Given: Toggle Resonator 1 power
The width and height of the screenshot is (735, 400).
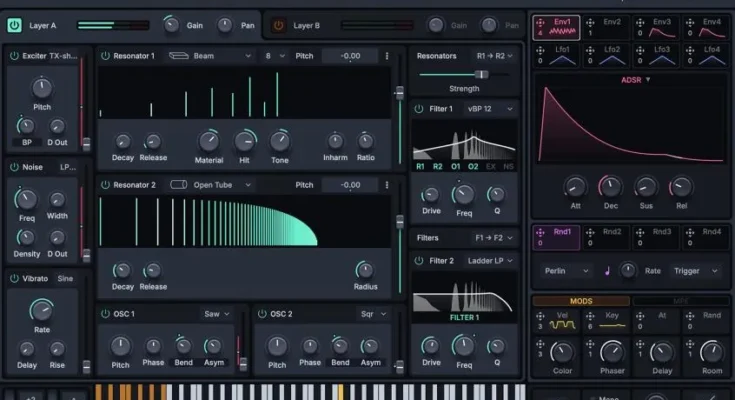Looking at the screenshot, I should pos(105,56).
